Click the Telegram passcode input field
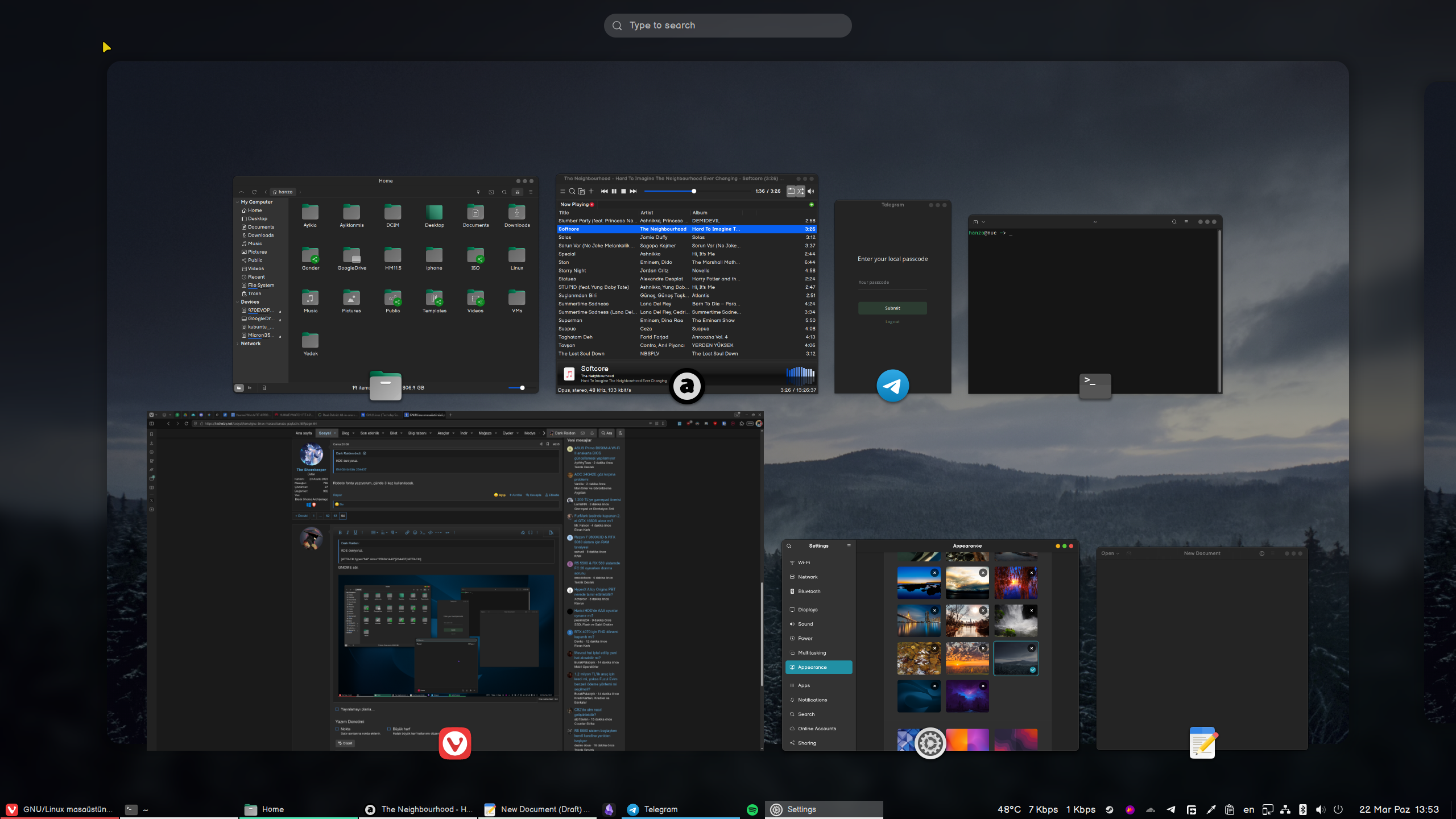1456x819 pixels. pos(892,283)
